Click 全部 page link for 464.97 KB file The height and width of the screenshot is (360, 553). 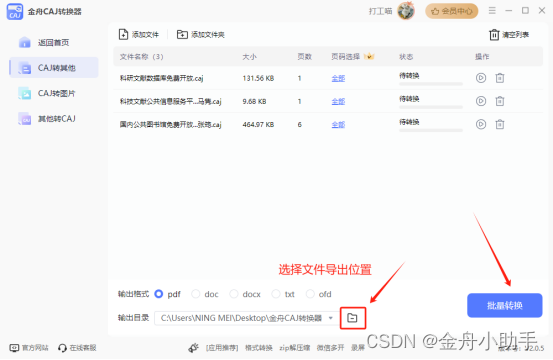click(x=338, y=124)
